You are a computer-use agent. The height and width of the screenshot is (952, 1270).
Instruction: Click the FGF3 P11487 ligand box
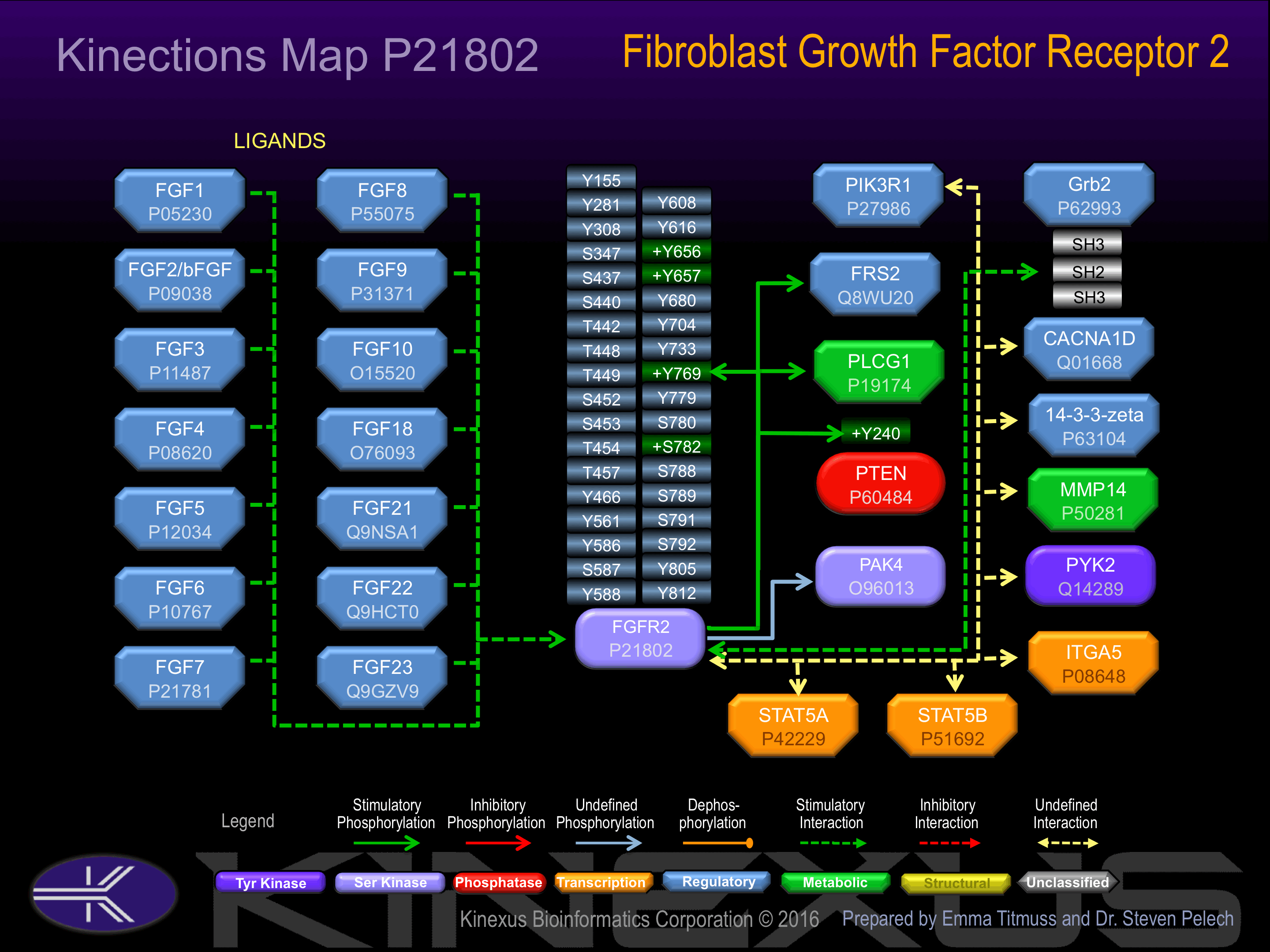180,361
